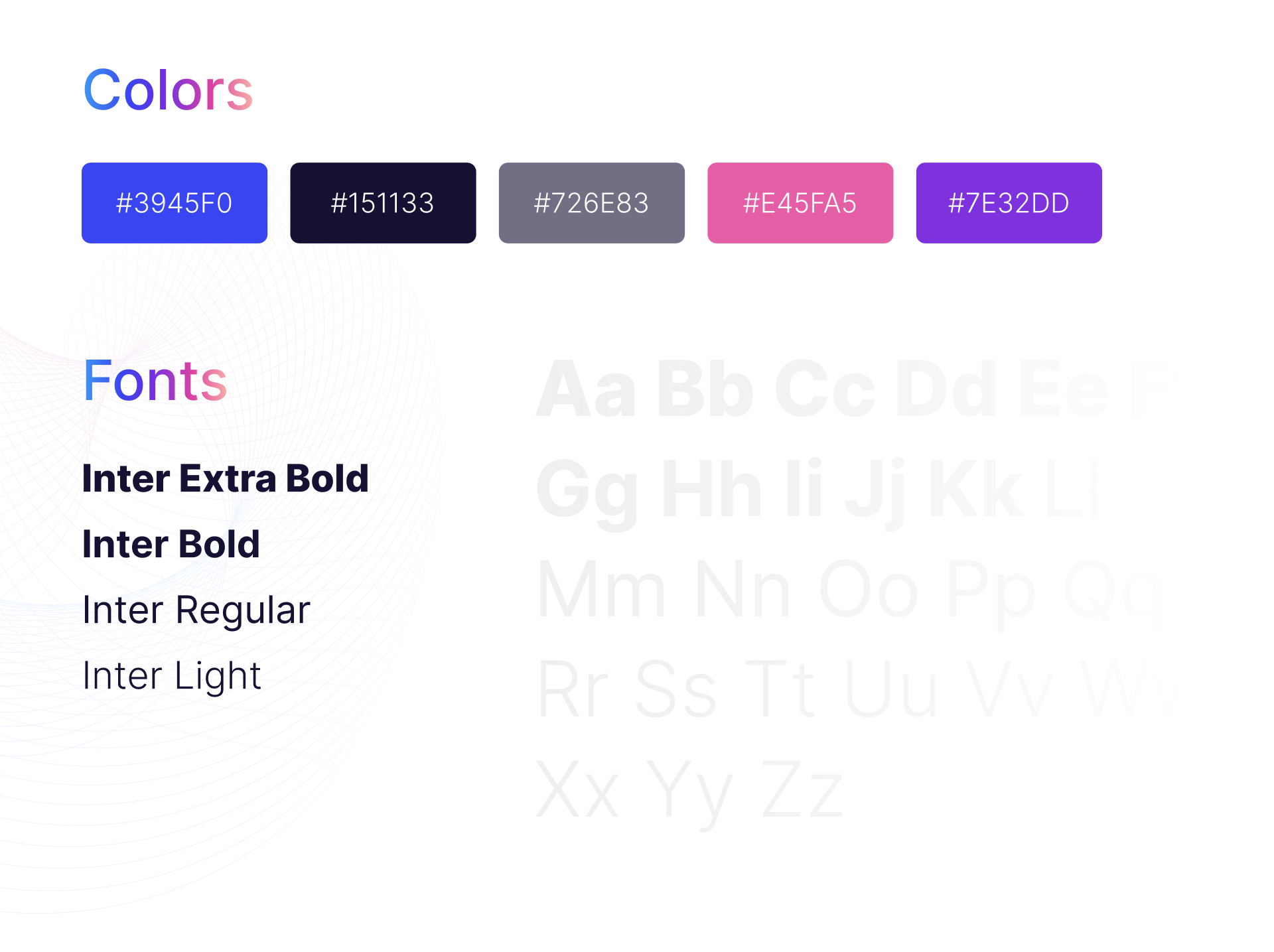Click the blue #3945F0 color swatch
This screenshot has height=952, width=1274.
point(175,203)
